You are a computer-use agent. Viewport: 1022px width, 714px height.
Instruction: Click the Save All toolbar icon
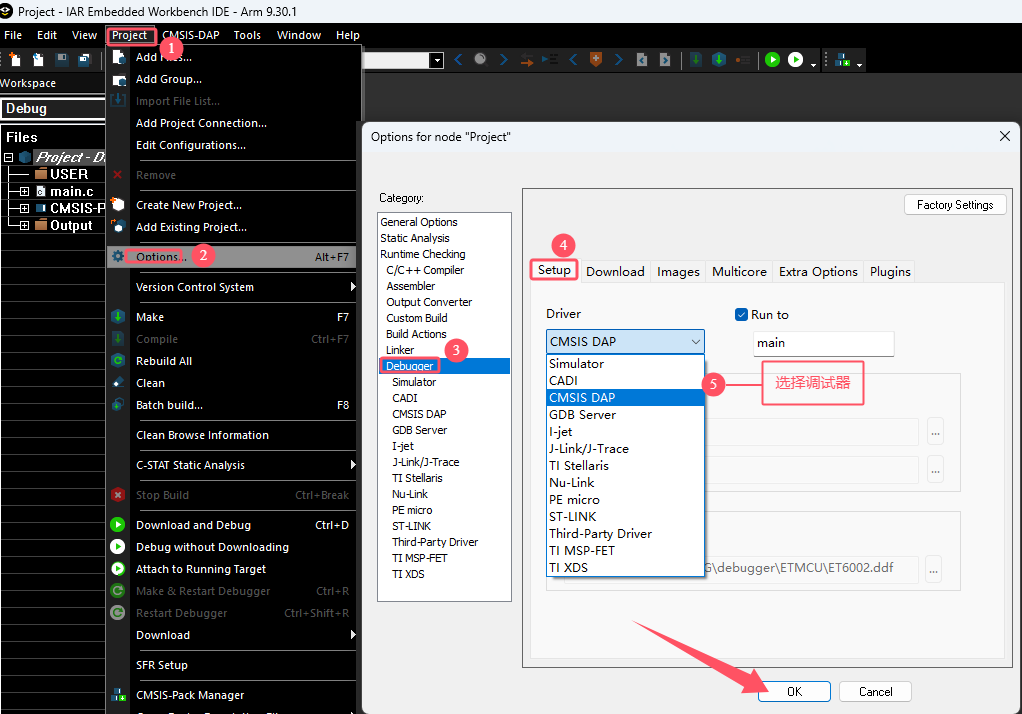click(x=85, y=60)
